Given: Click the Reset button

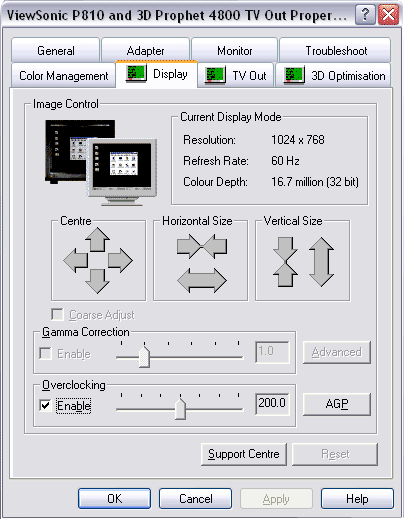Looking at the screenshot, I should pyautogui.click(x=335, y=454).
